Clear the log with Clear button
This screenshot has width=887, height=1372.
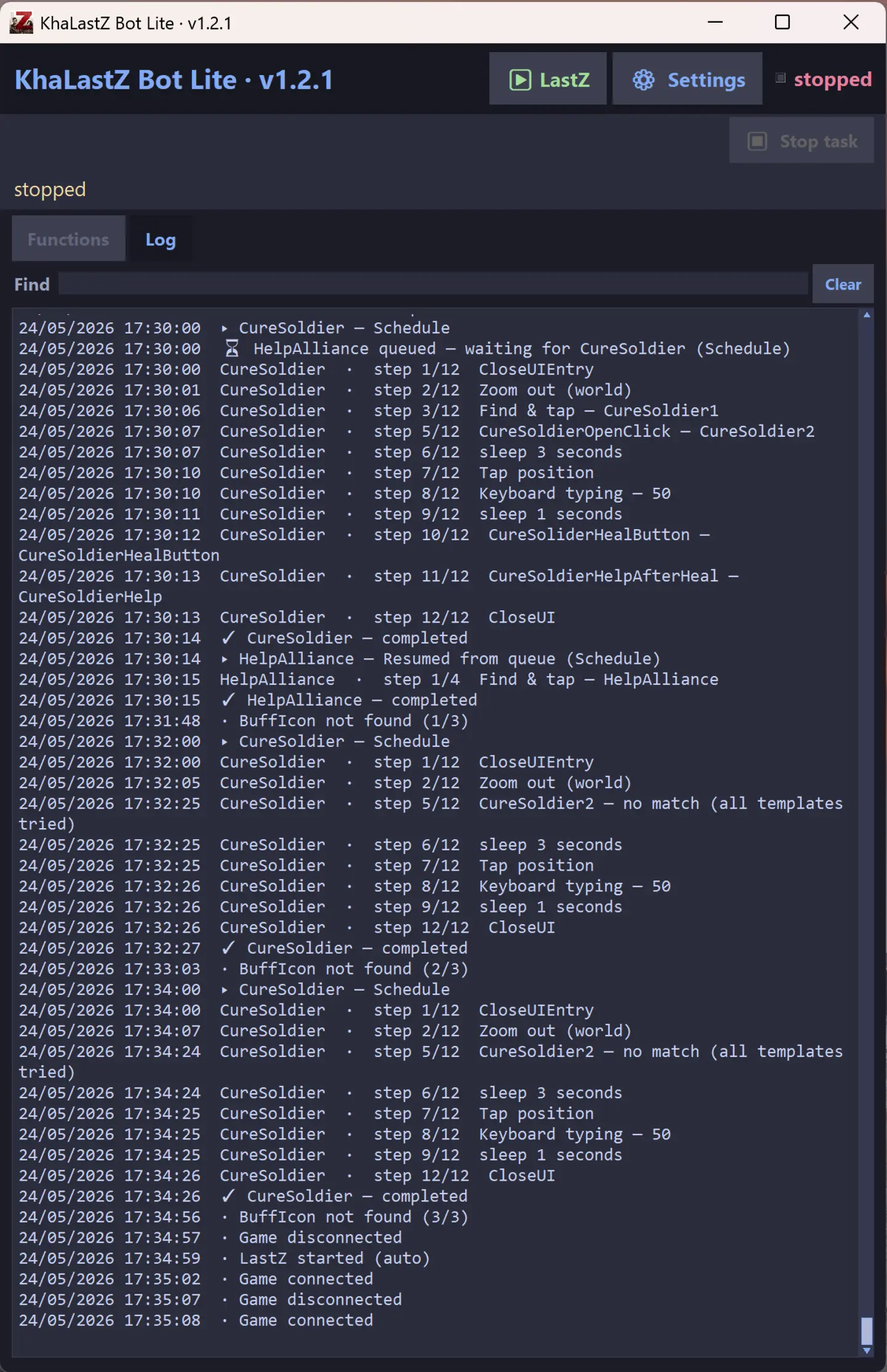point(843,284)
